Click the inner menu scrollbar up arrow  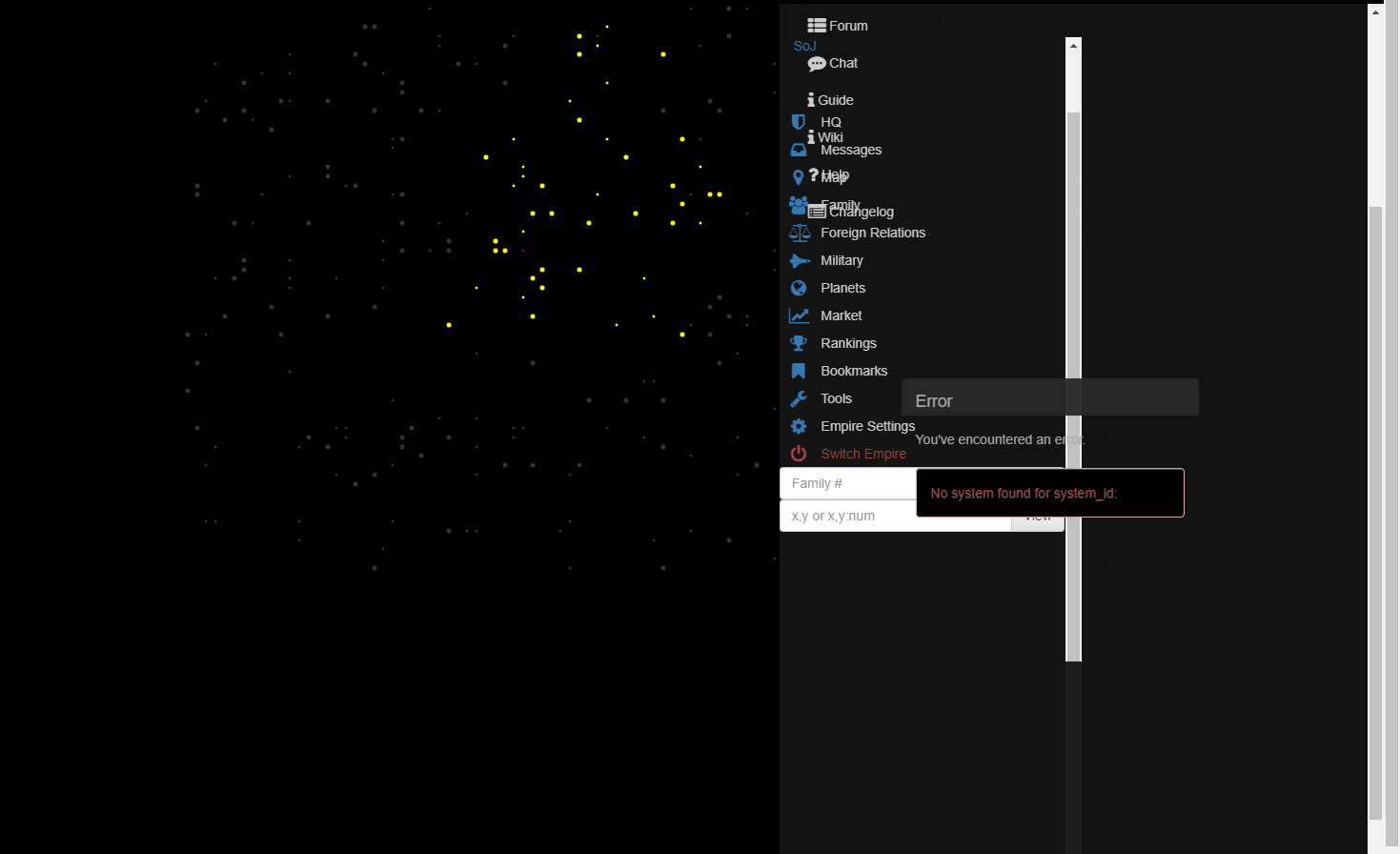pos(1073,45)
